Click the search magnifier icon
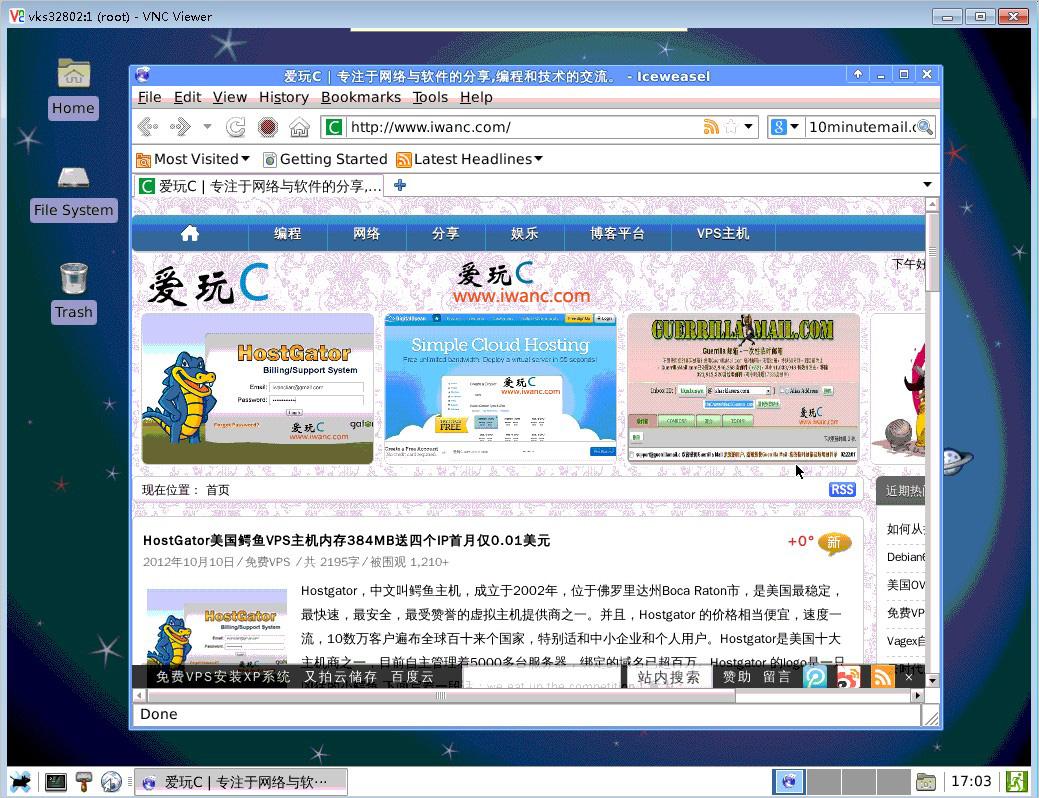Viewport: 1039px width, 798px height. point(925,127)
